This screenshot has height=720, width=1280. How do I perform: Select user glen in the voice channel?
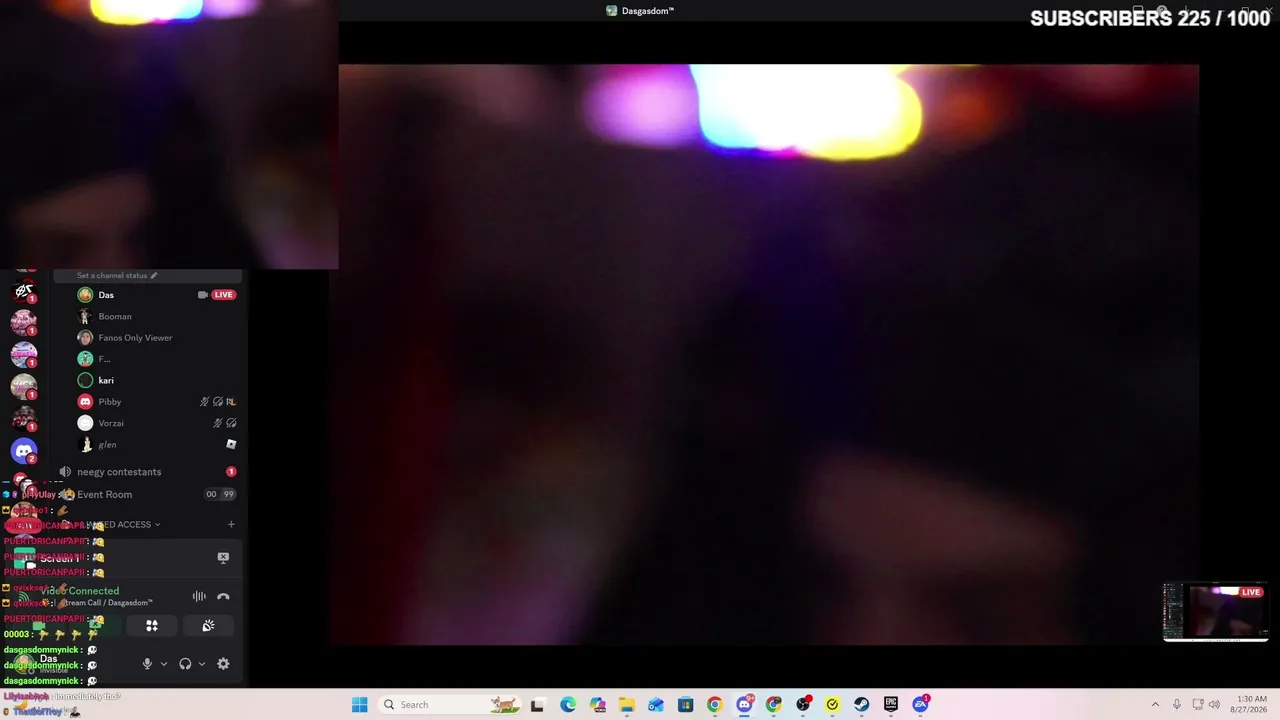tap(107, 445)
